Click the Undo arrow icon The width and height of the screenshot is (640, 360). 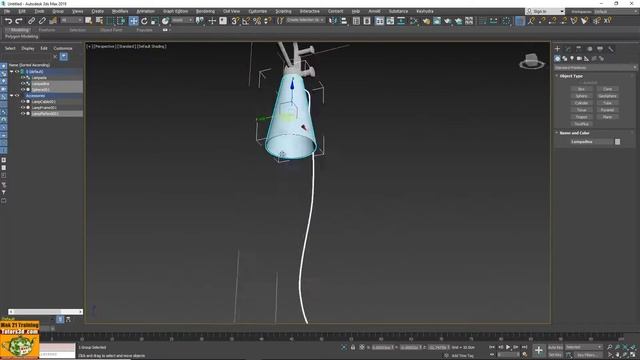(x=8, y=21)
